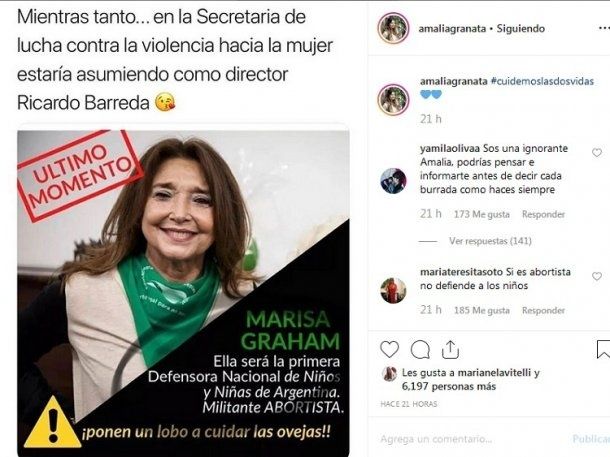The width and height of the screenshot is (610, 457).
Task: Open amaliagranata's profile picture in header
Action: 393,28
